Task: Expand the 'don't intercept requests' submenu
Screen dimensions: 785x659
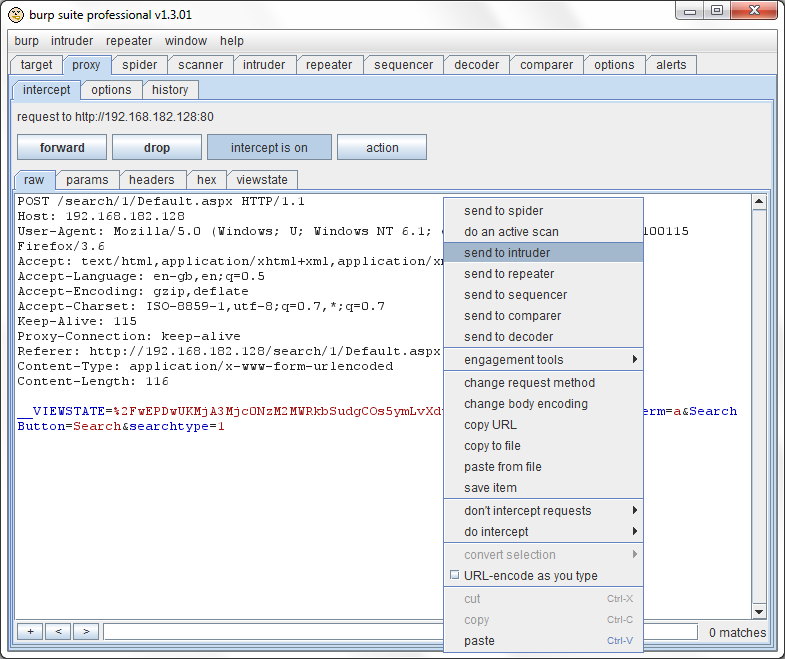Action: (543, 511)
